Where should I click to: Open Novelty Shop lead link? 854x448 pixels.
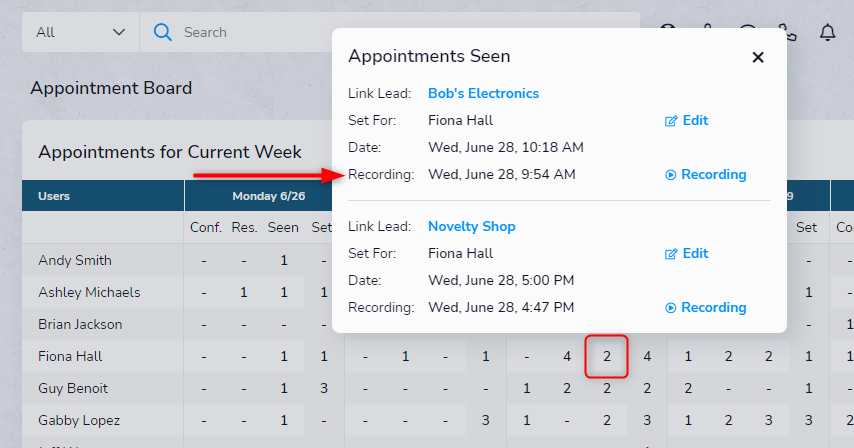pos(472,226)
